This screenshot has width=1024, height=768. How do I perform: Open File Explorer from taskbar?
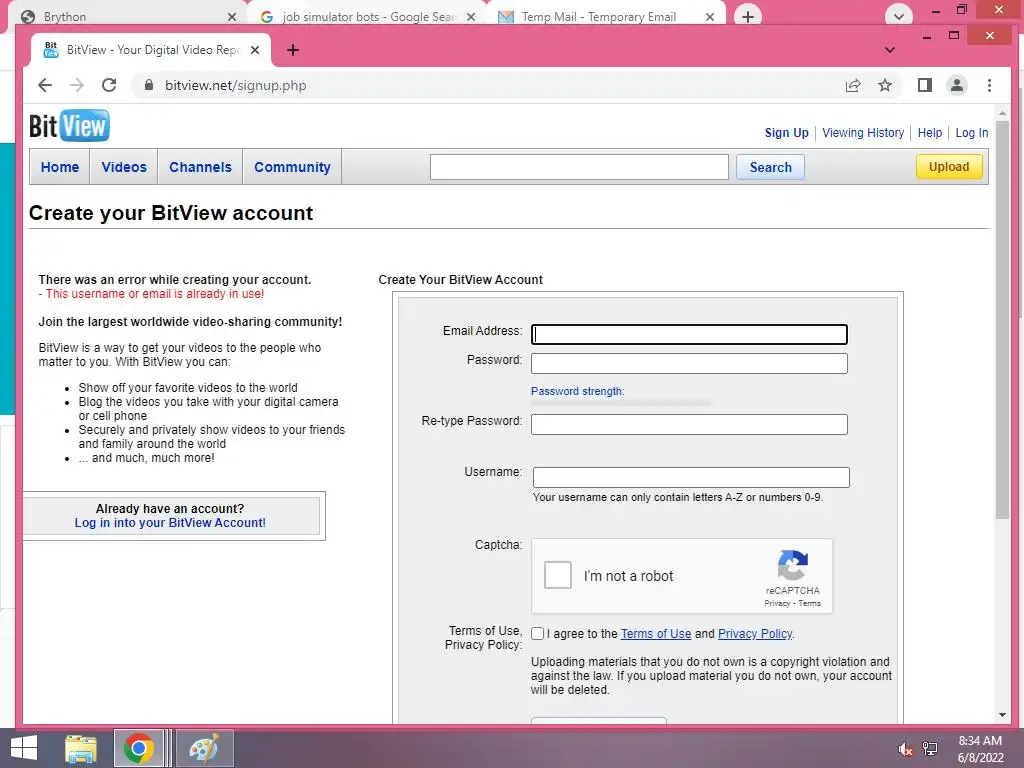[81, 748]
